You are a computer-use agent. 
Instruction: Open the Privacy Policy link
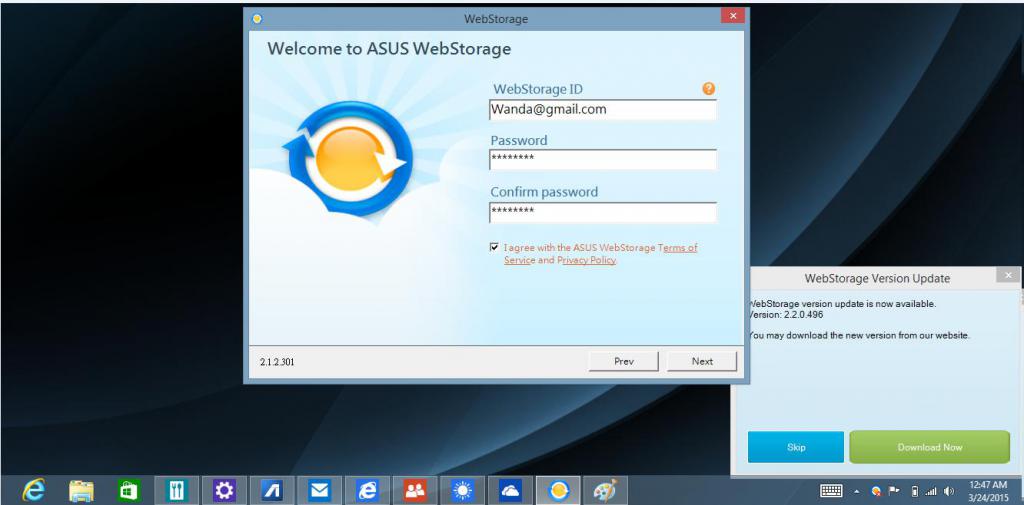[x=586, y=260]
